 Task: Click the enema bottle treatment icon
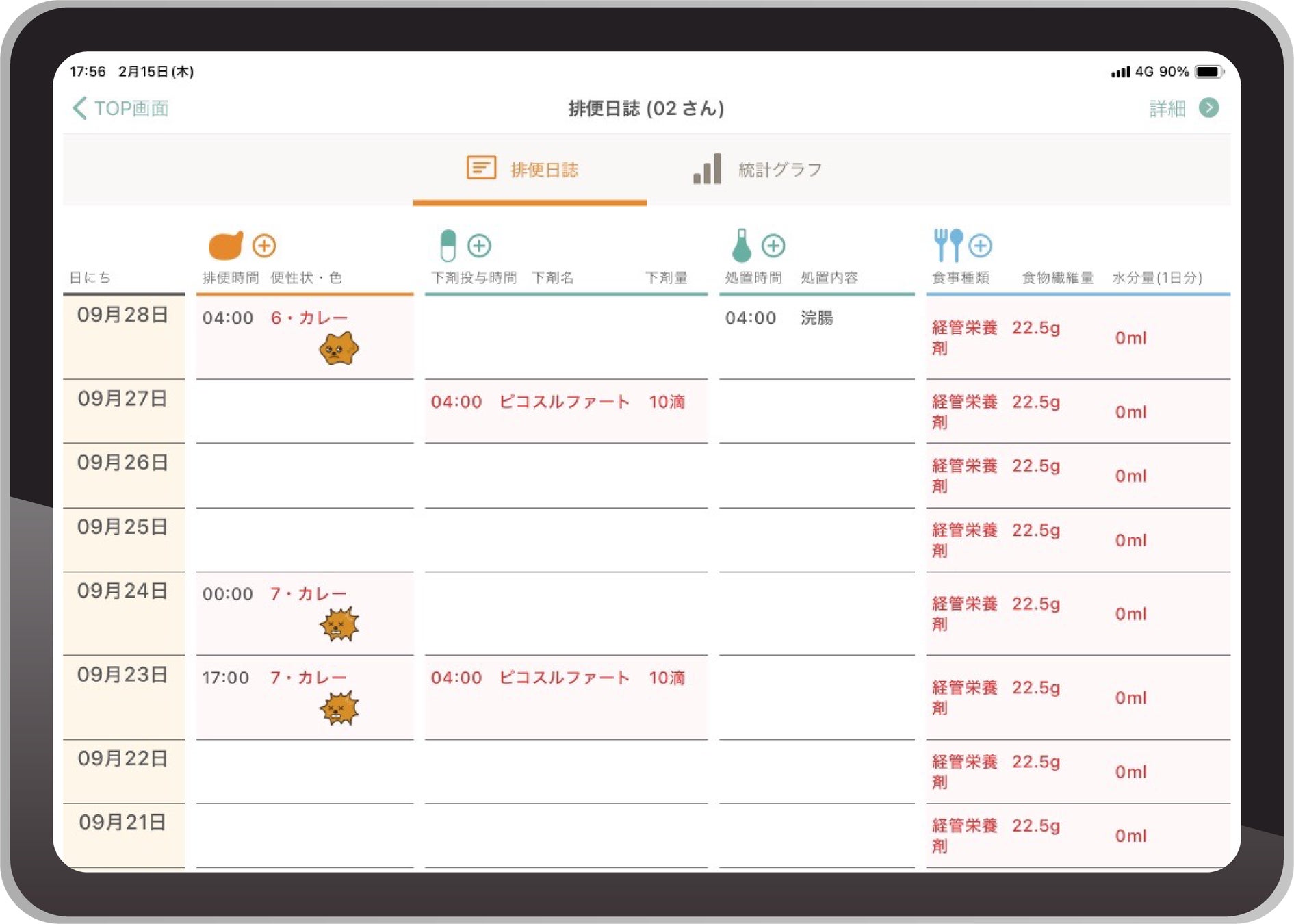click(x=741, y=245)
